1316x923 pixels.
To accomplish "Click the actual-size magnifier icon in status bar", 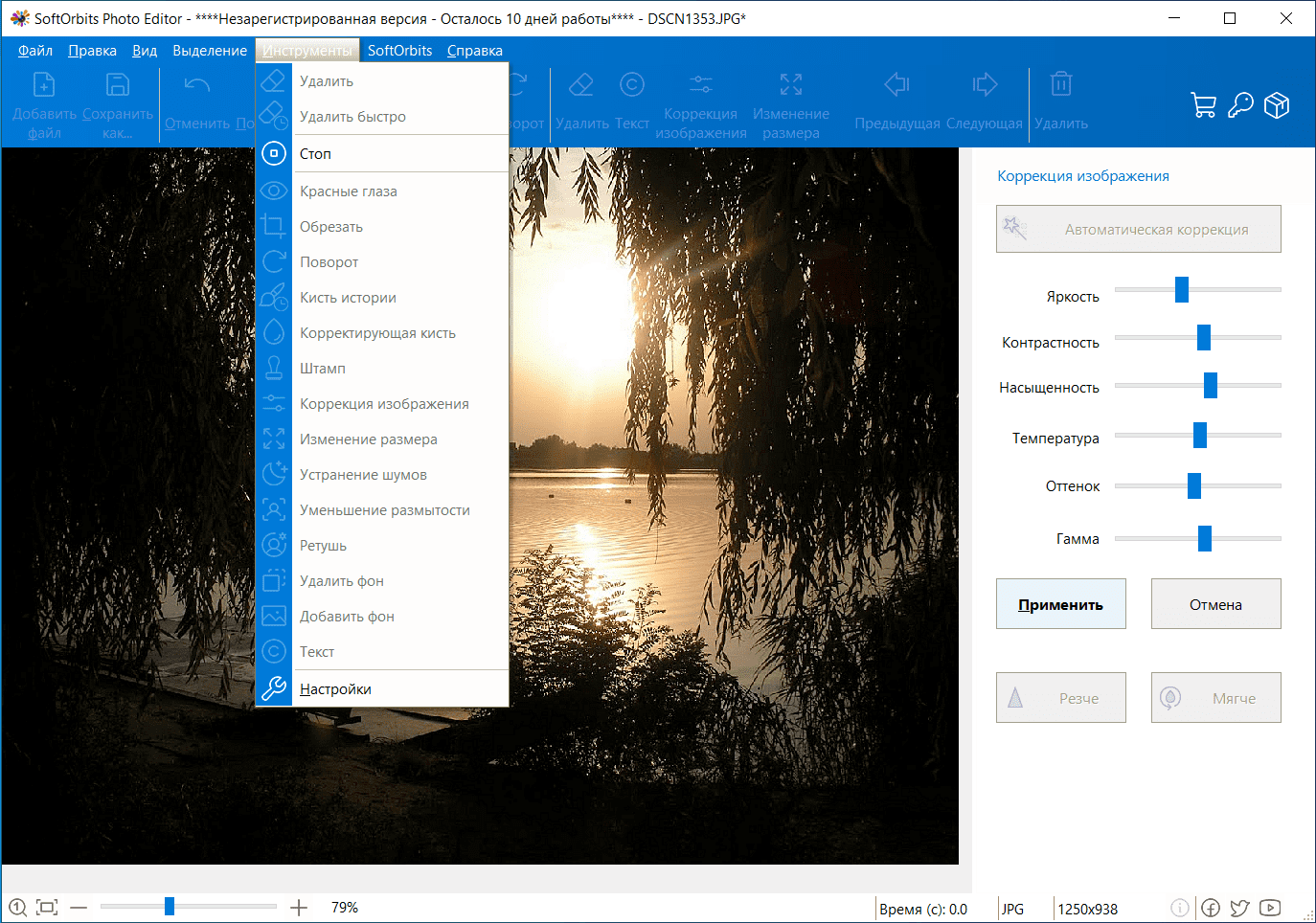I will point(17,907).
